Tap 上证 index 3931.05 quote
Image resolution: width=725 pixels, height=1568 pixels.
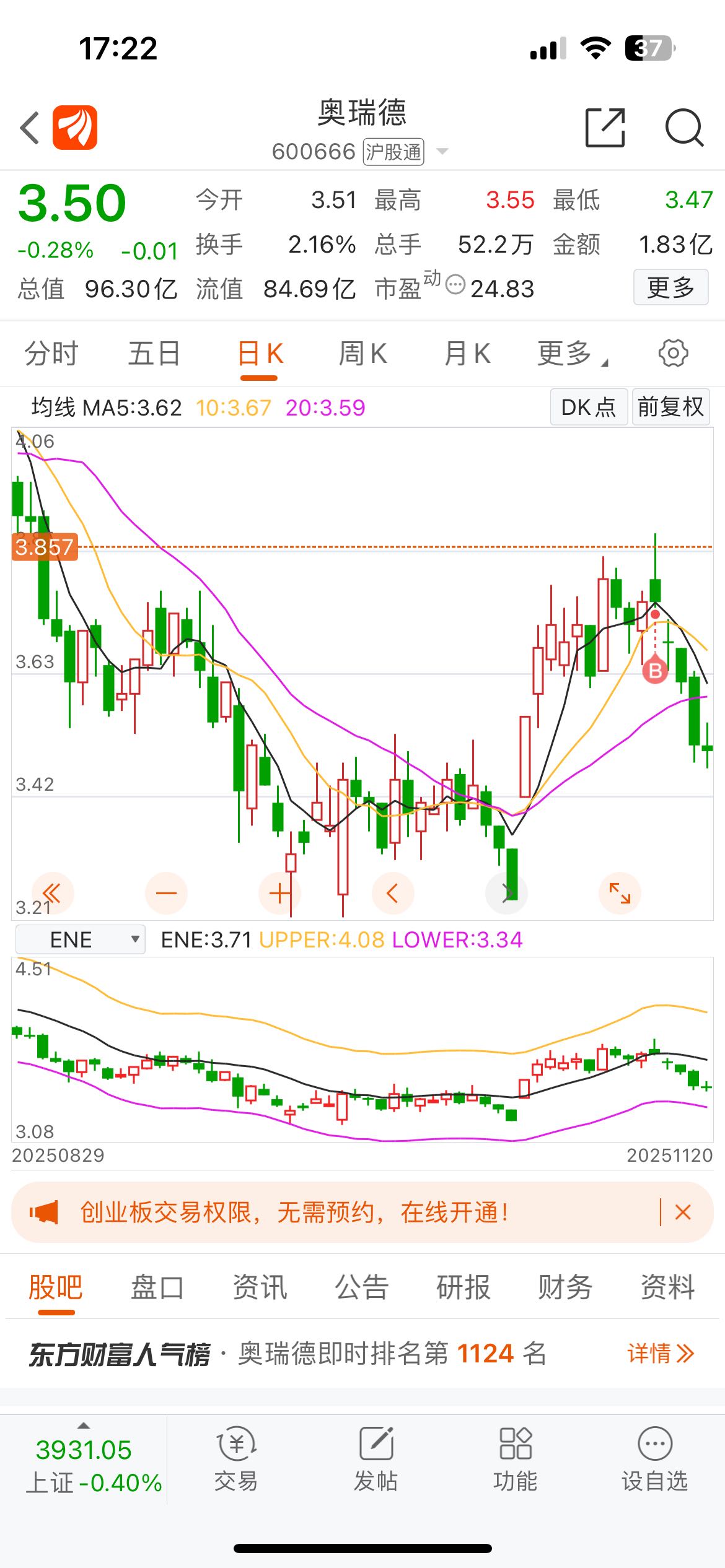coord(84,1465)
